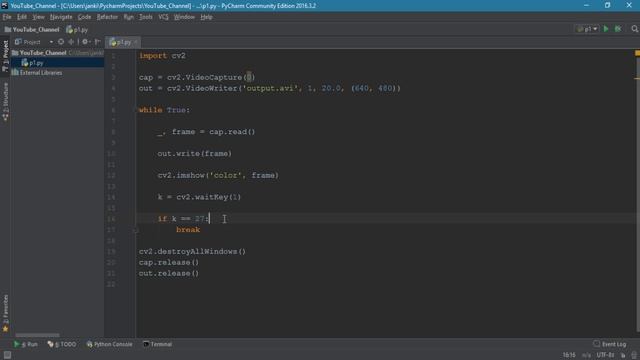Click 'cv2.destroyAllWindows()' line

click(192, 252)
